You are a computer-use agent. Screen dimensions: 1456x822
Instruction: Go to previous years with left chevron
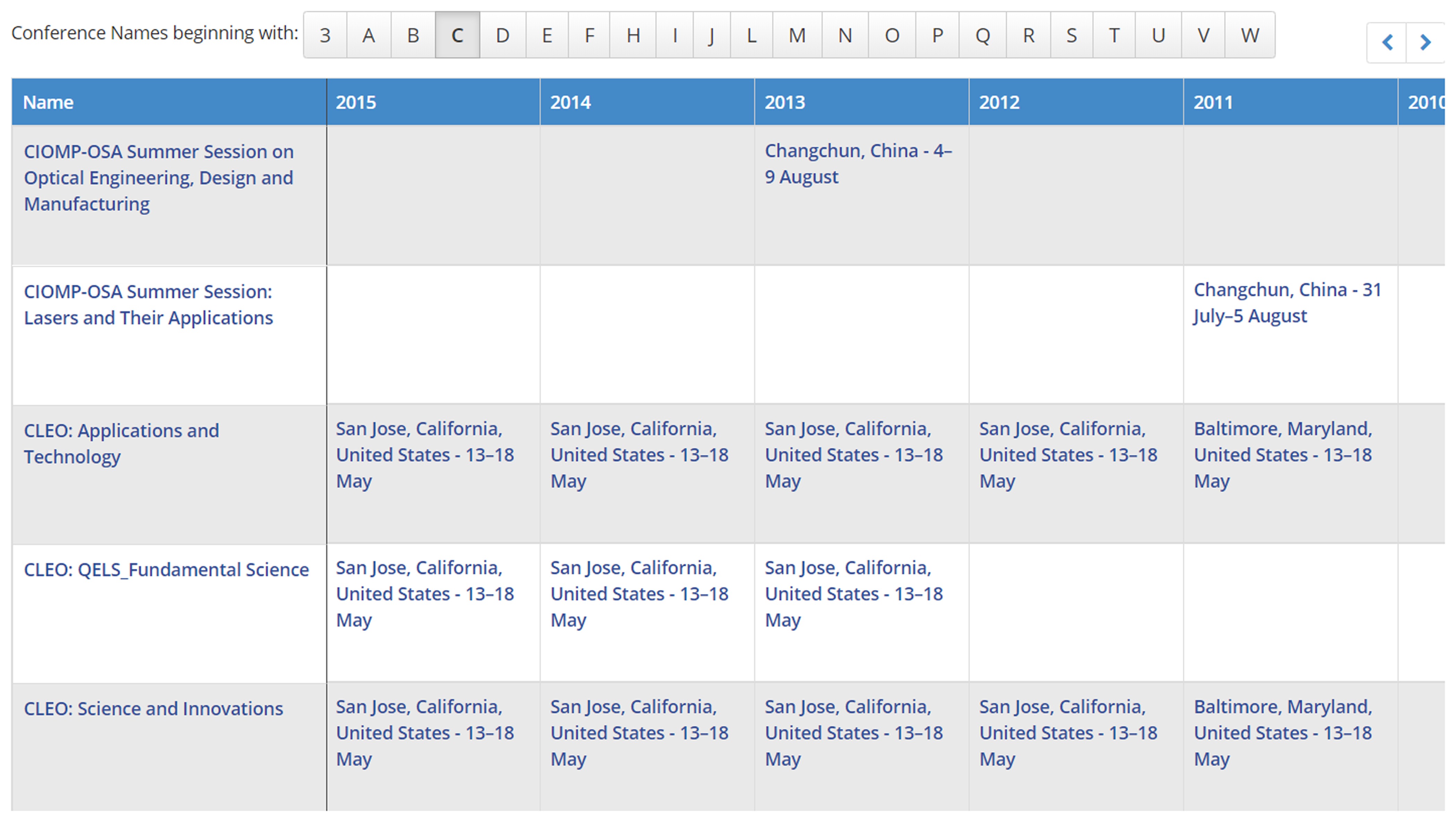tap(1386, 42)
